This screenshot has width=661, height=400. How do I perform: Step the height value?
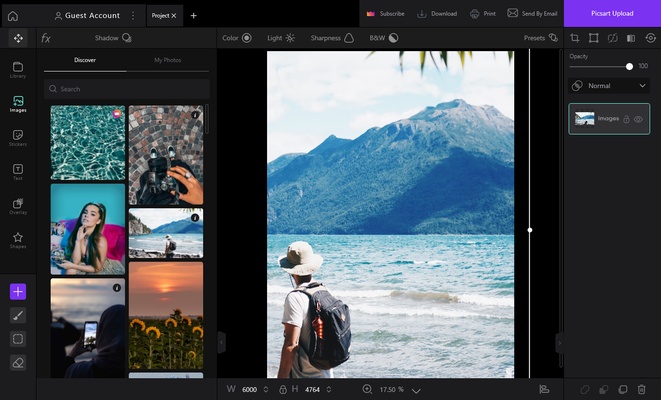click(329, 389)
